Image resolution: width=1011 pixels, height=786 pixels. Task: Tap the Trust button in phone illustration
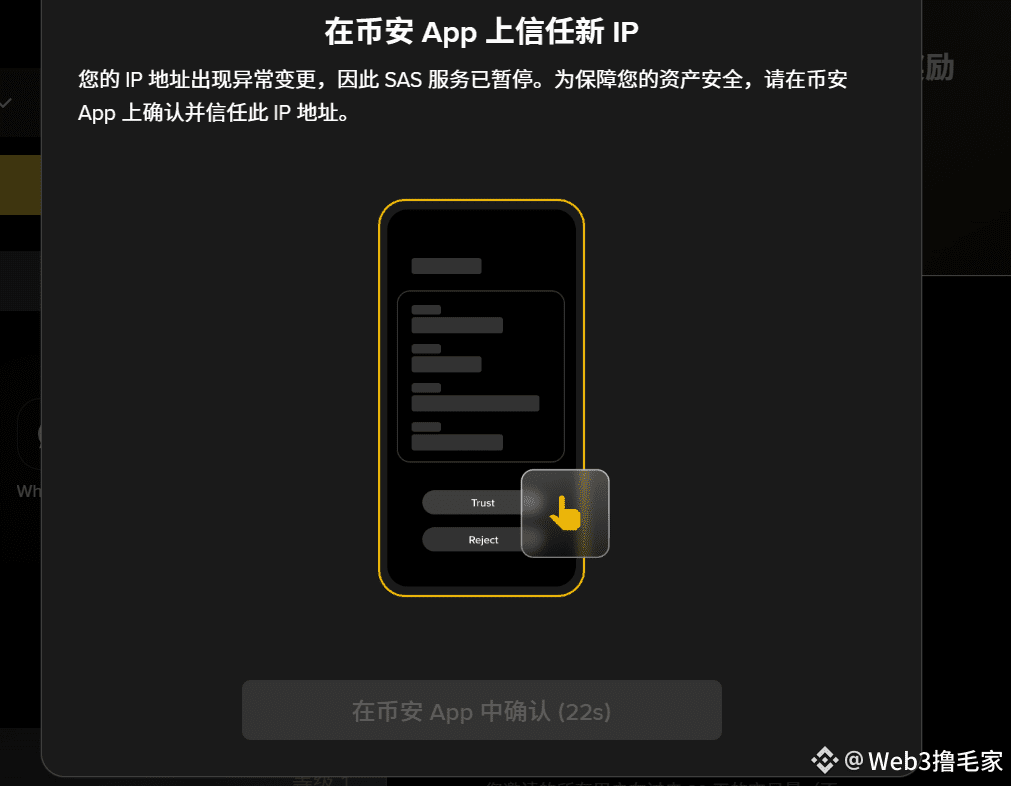point(482,502)
